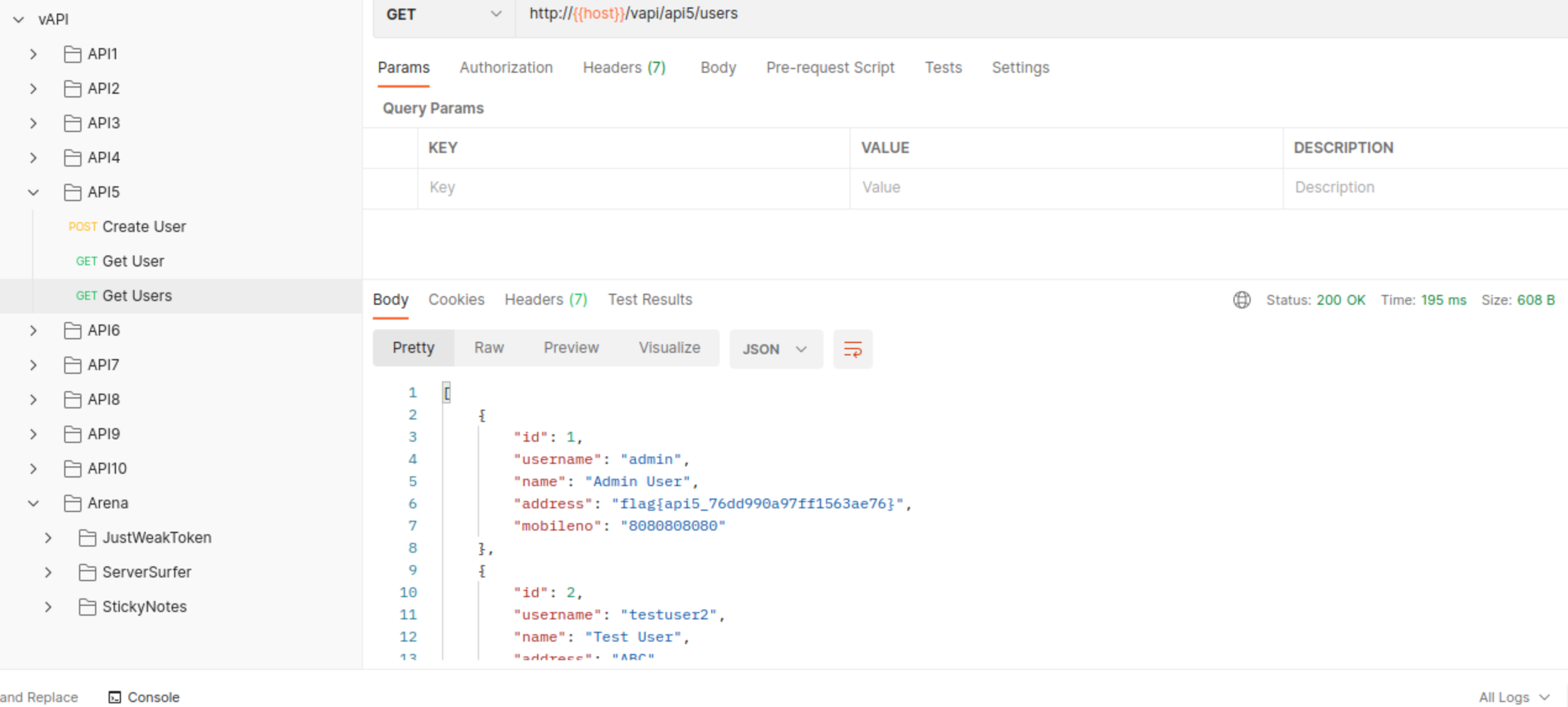The height and width of the screenshot is (707, 1568).
Task: Click the network globe icon near Status
Action: pyautogui.click(x=1241, y=300)
